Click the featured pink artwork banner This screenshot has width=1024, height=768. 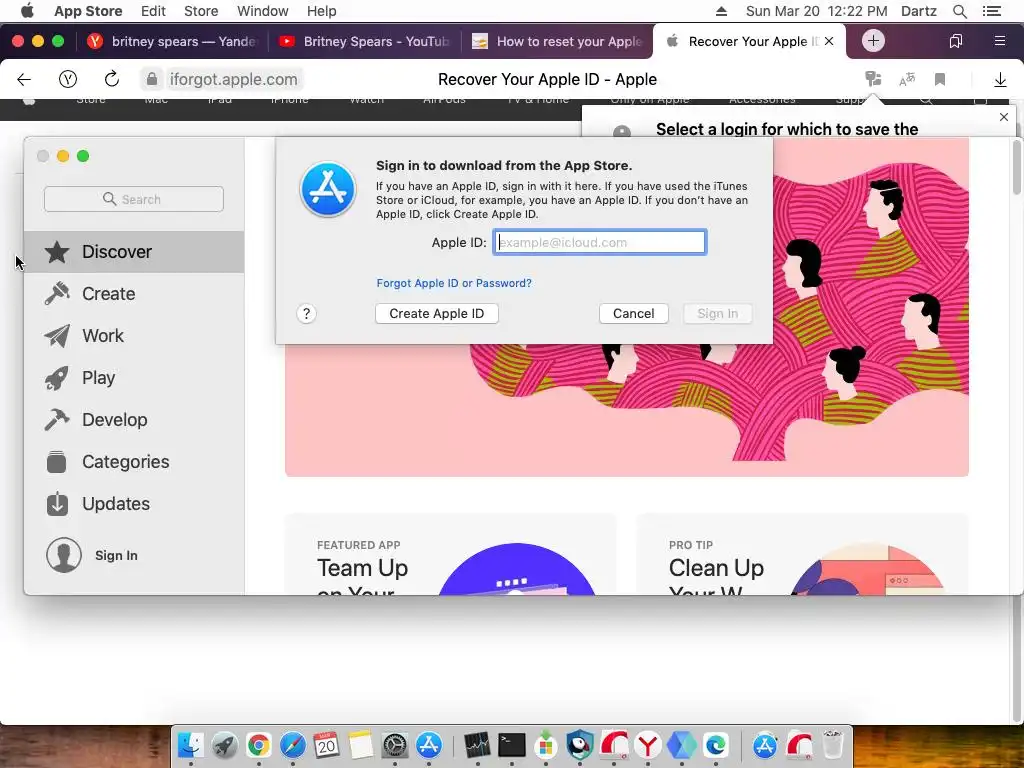pyautogui.click(x=627, y=410)
